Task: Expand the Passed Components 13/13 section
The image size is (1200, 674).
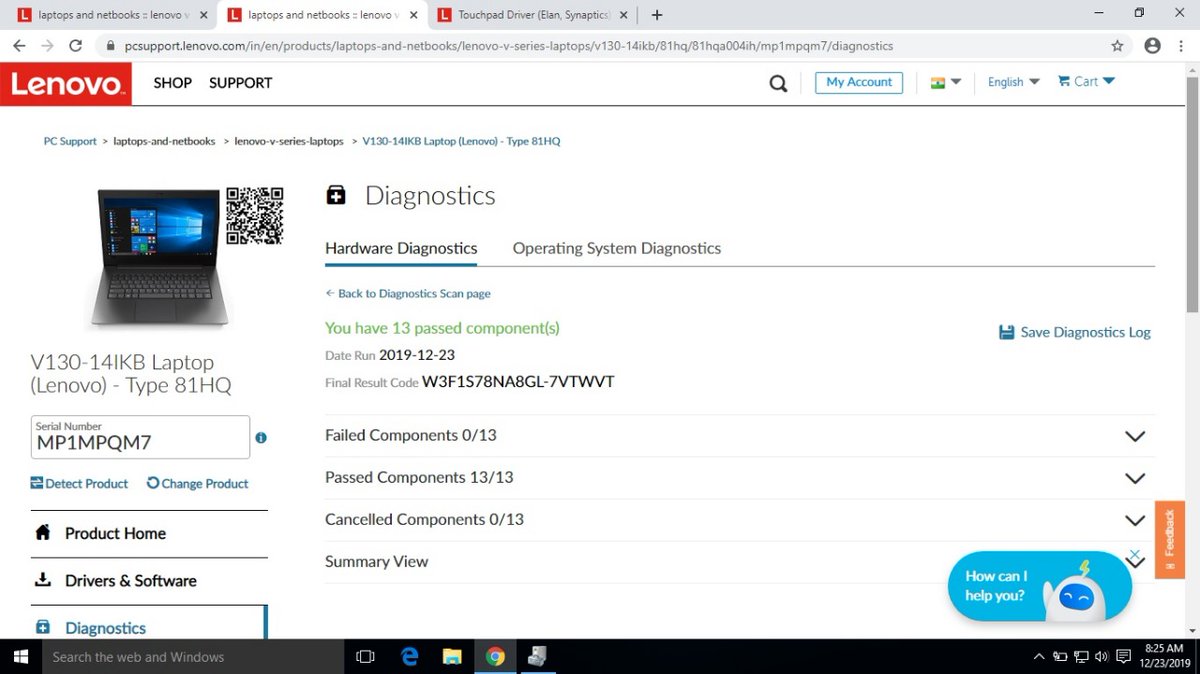Action: [x=740, y=478]
